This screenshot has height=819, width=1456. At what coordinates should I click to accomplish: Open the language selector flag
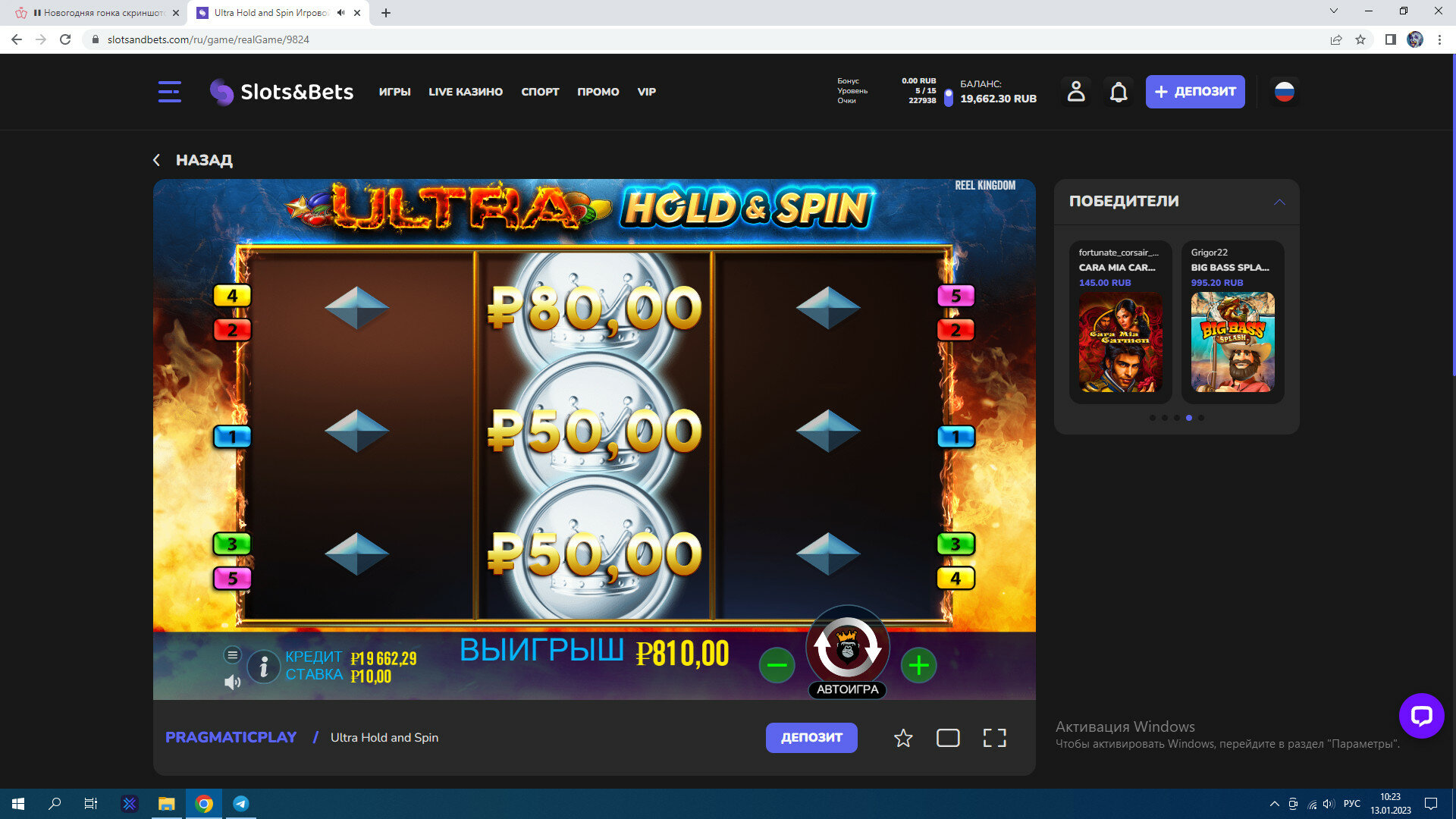click(x=1284, y=92)
